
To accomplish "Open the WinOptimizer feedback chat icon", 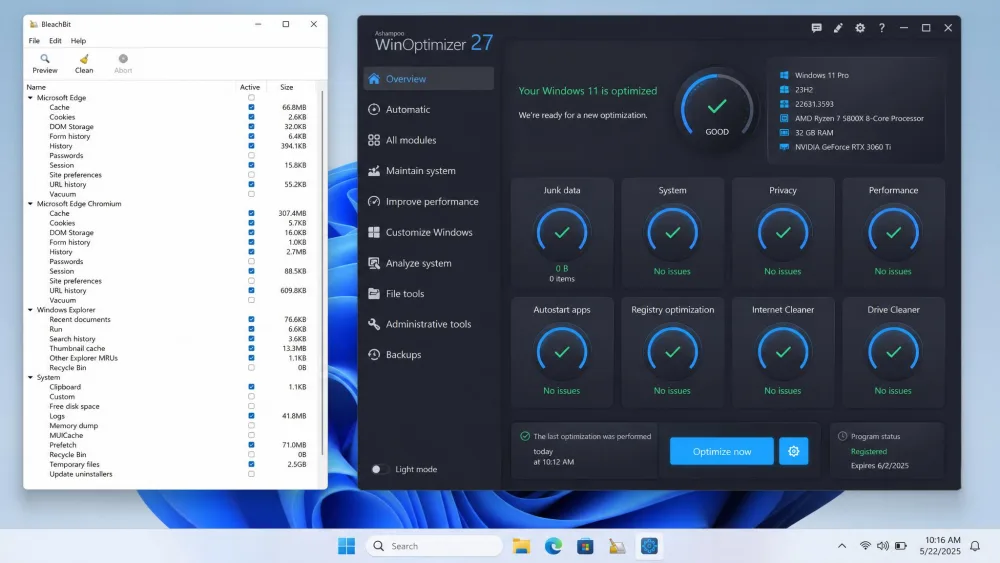I will [x=816, y=28].
